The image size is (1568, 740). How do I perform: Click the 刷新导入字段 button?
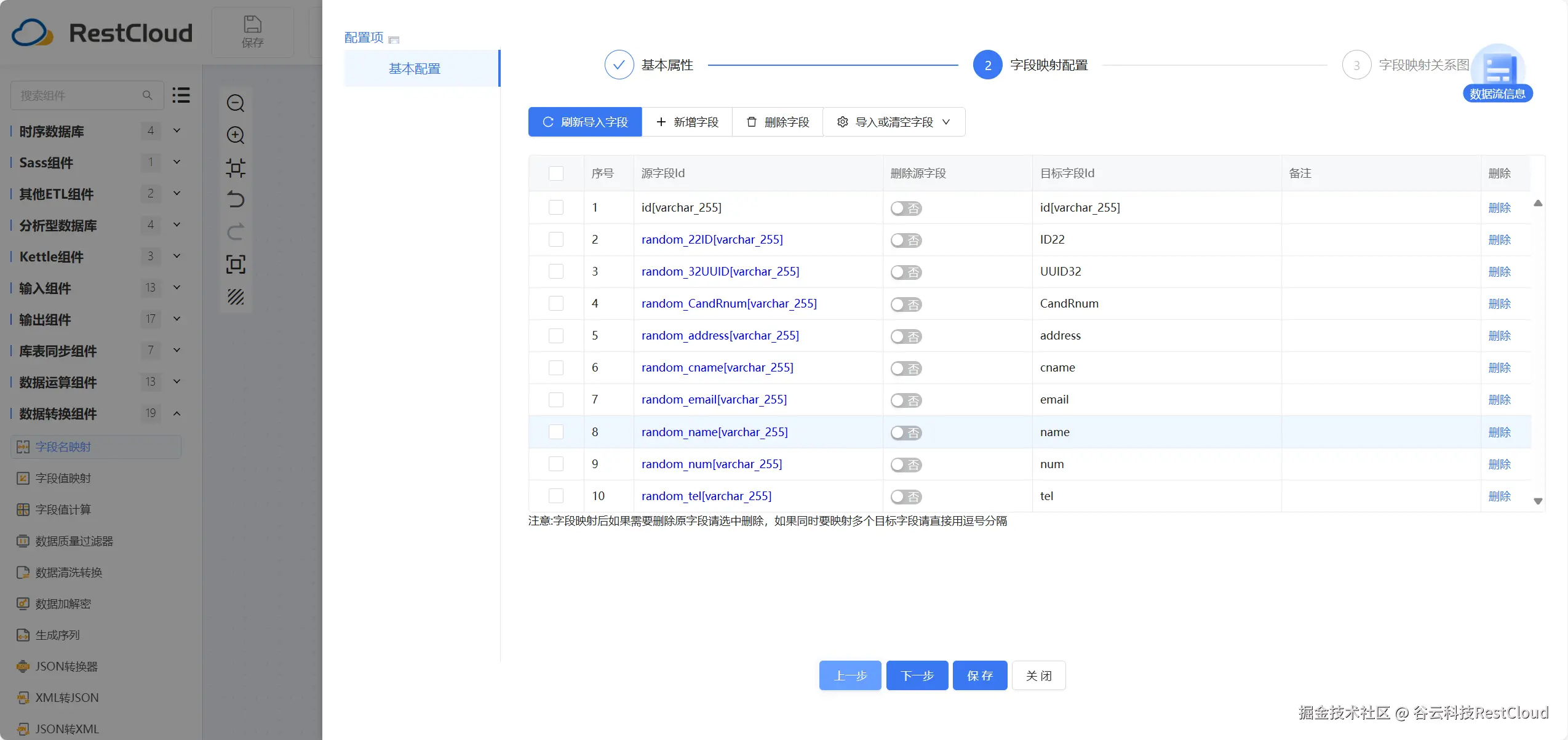pos(585,122)
